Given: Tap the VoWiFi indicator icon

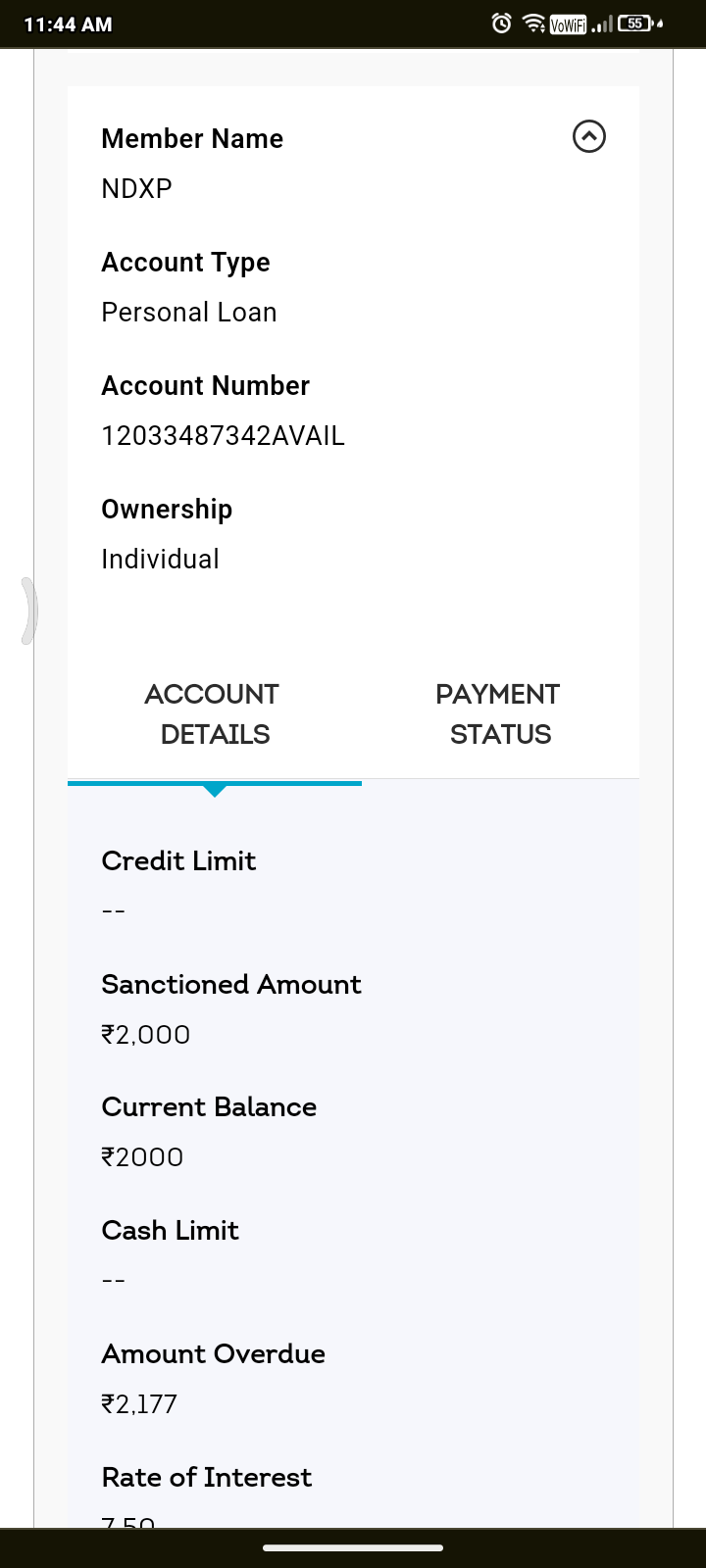Looking at the screenshot, I should 568,24.
